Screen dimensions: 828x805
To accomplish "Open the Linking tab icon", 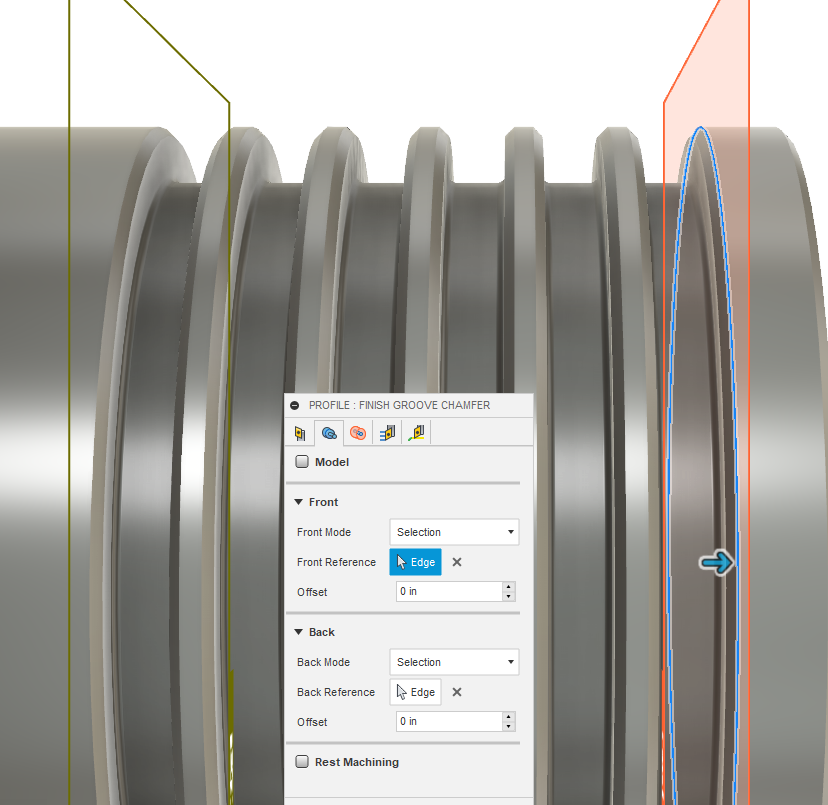I will (417, 433).
